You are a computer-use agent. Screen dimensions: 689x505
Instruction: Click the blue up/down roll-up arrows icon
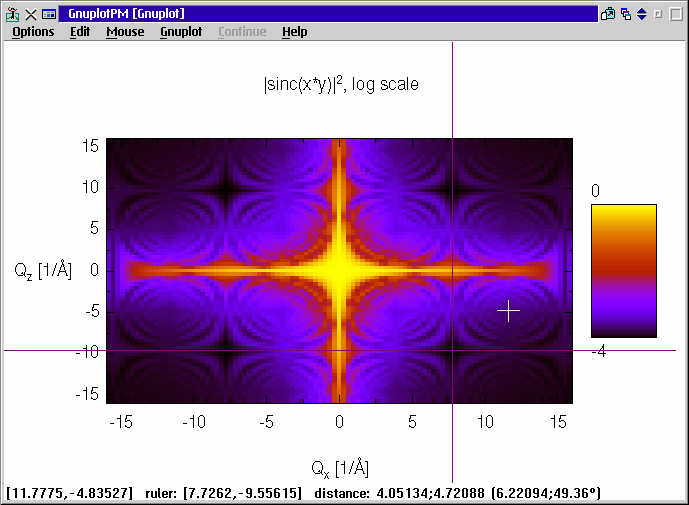coord(642,14)
